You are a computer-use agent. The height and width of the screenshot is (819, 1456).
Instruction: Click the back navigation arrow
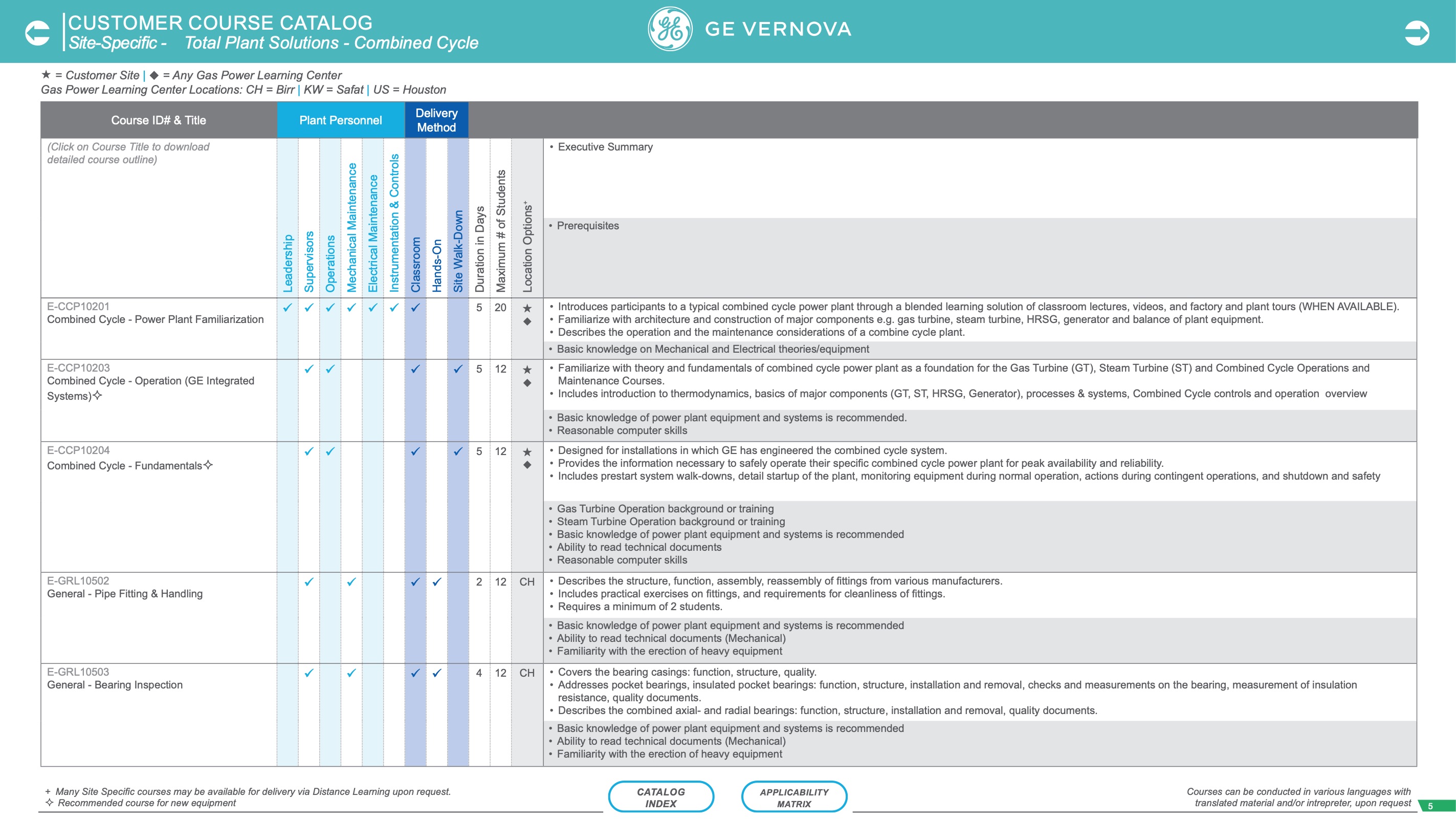tap(37, 32)
